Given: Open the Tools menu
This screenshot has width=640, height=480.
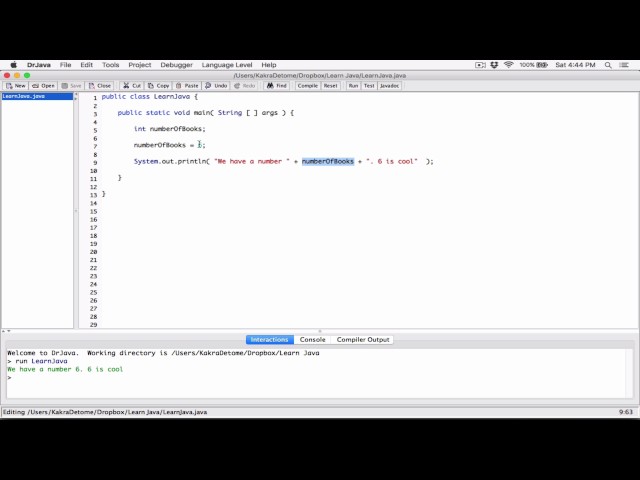Looking at the screenshot, I should coord(110,65).
